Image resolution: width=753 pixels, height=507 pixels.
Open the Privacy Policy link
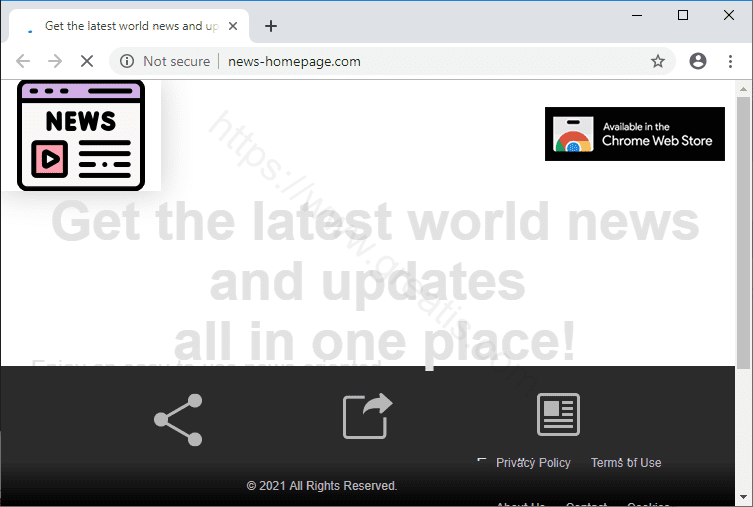pos(533,463)
